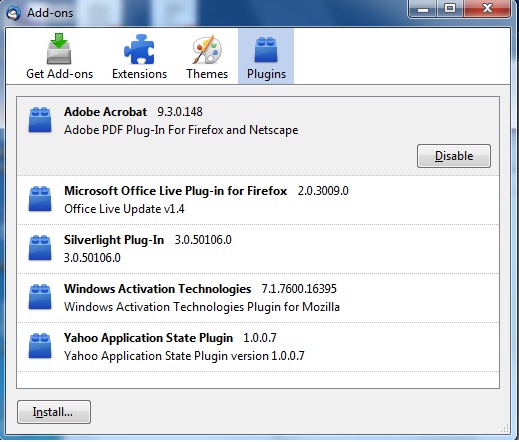Image resolution: width=519 pixels, height=442 pixels.
Task: Disable the Adobe Acrobat plugin
Action: (x=454, y=156)
